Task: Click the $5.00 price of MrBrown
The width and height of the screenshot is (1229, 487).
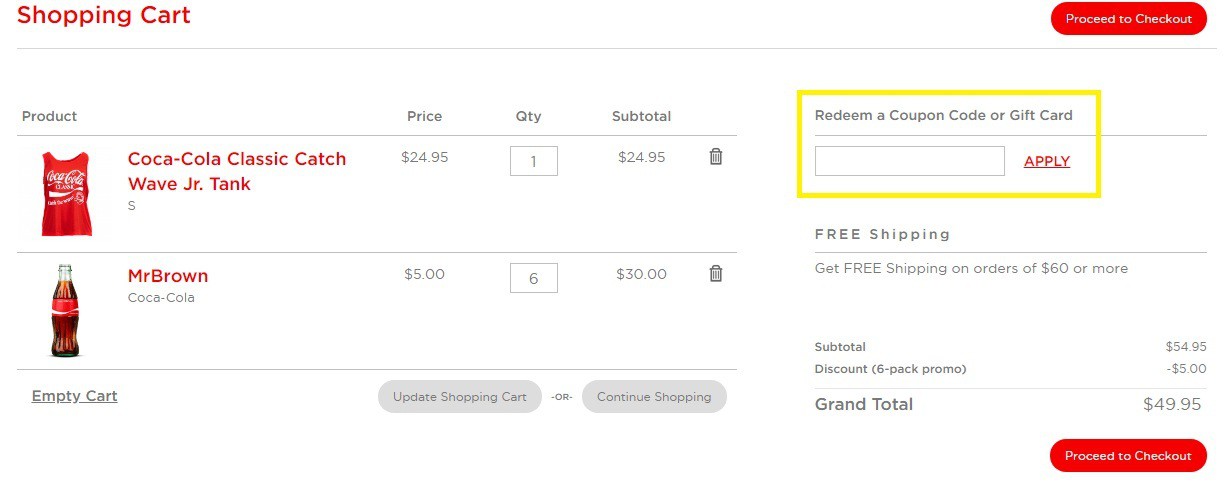Action: click(x=425, y=274)
